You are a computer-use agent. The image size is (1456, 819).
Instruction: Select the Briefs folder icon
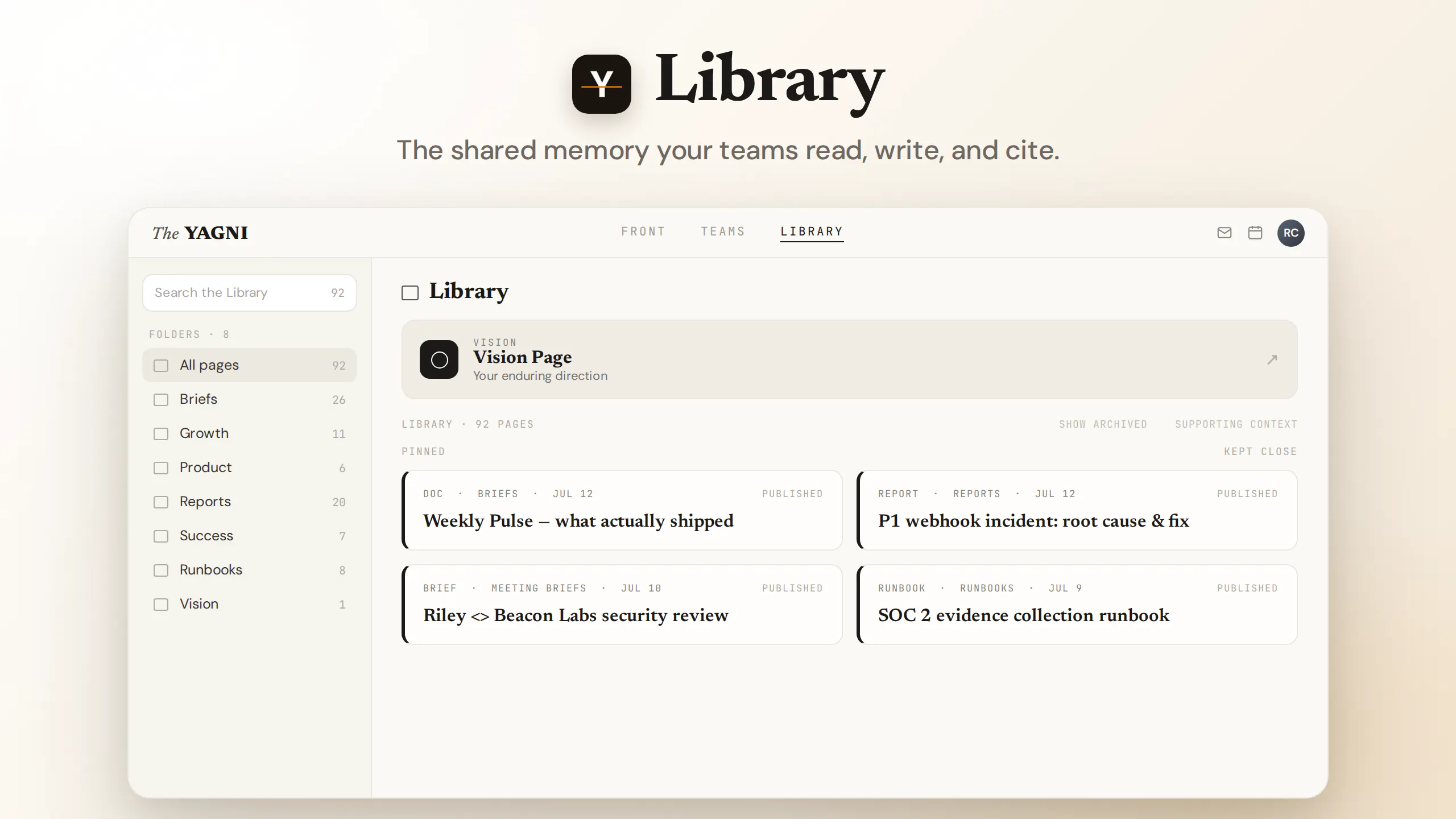[x=161, y=399]
